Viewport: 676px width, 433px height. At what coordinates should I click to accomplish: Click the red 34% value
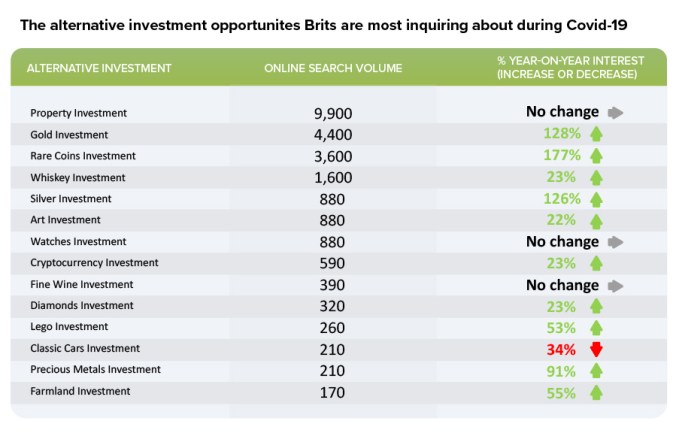pos(561,349)
